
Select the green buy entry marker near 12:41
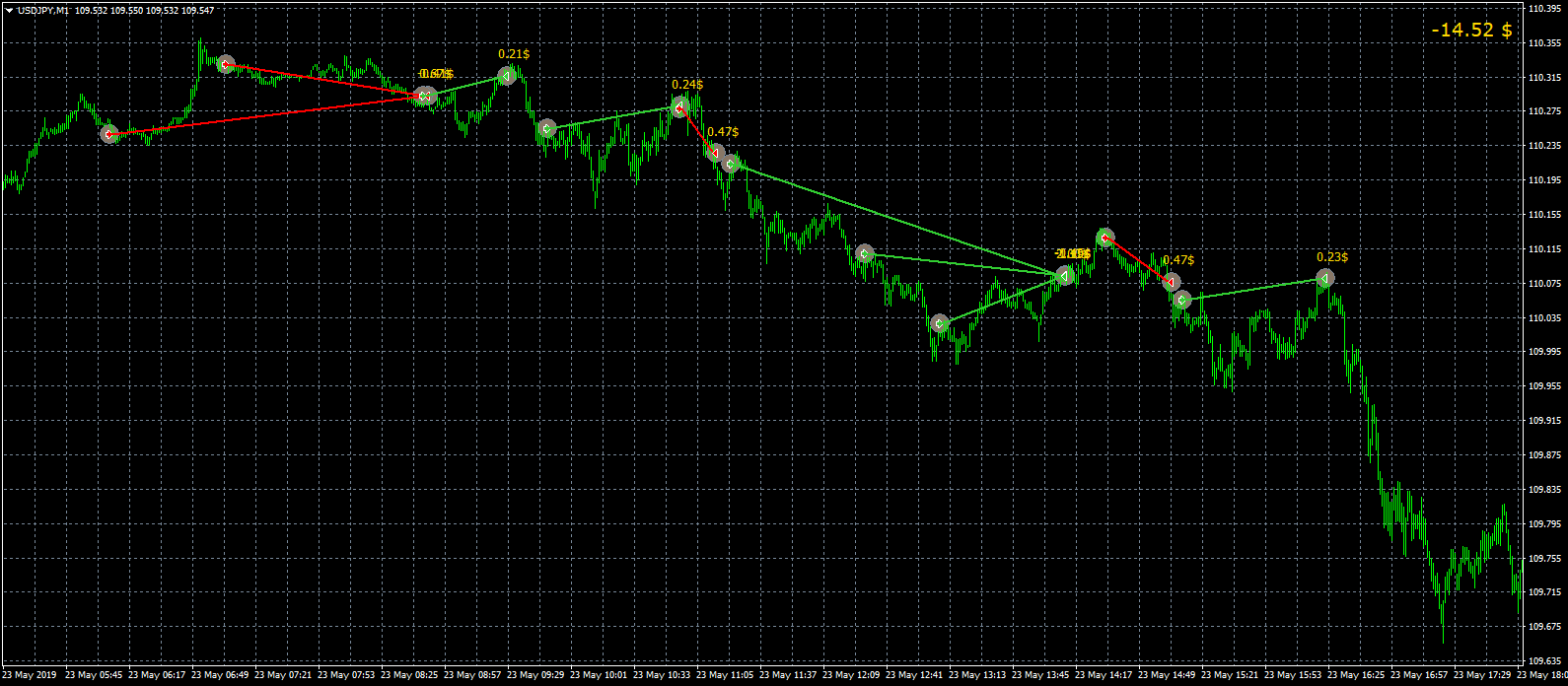pos(940,323)
